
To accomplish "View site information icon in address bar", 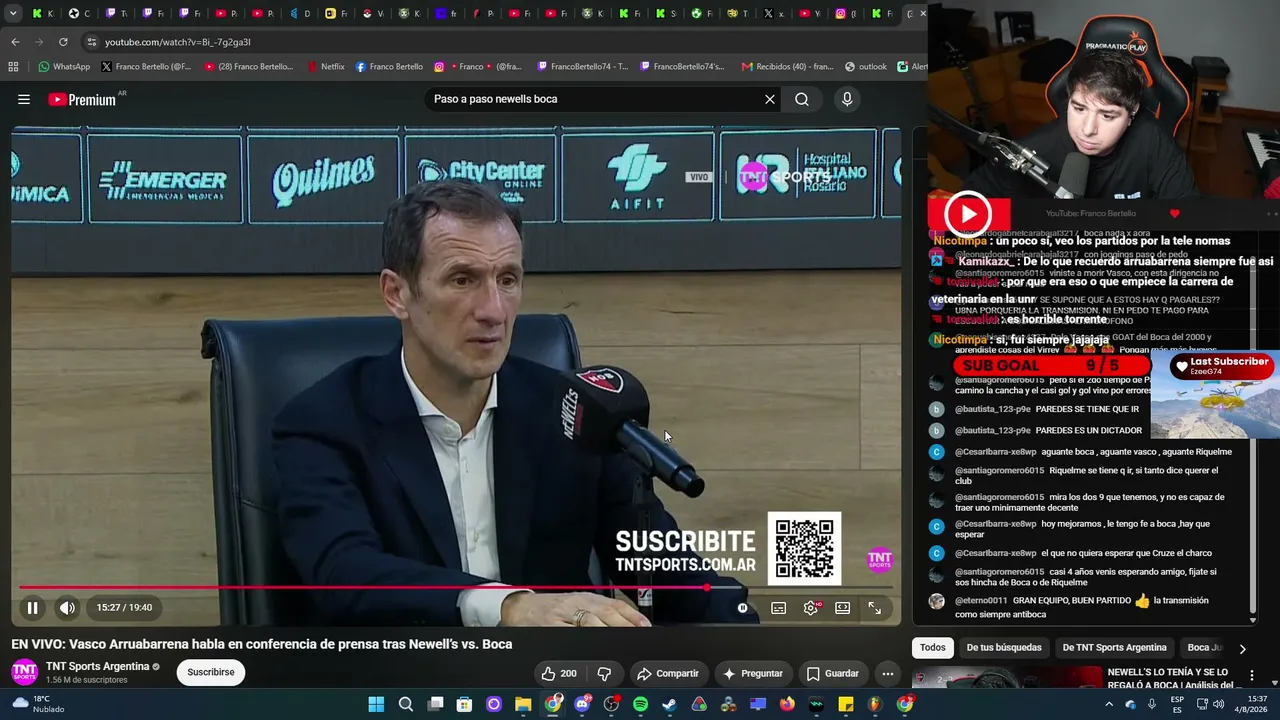I will point(92,42).
